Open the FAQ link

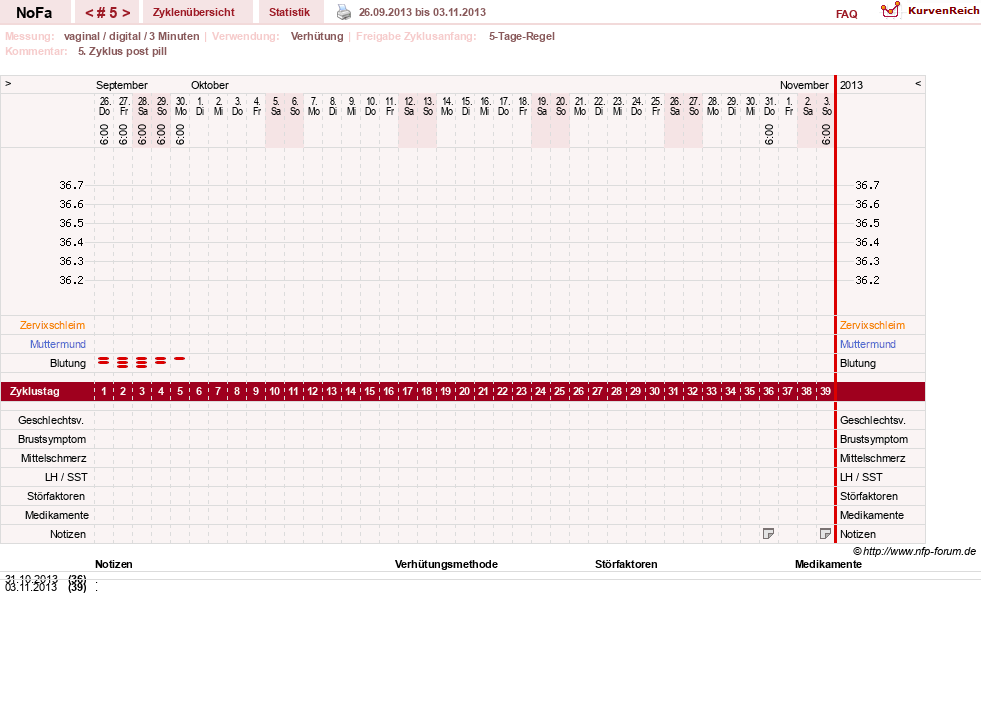click(x=846, y=14)
